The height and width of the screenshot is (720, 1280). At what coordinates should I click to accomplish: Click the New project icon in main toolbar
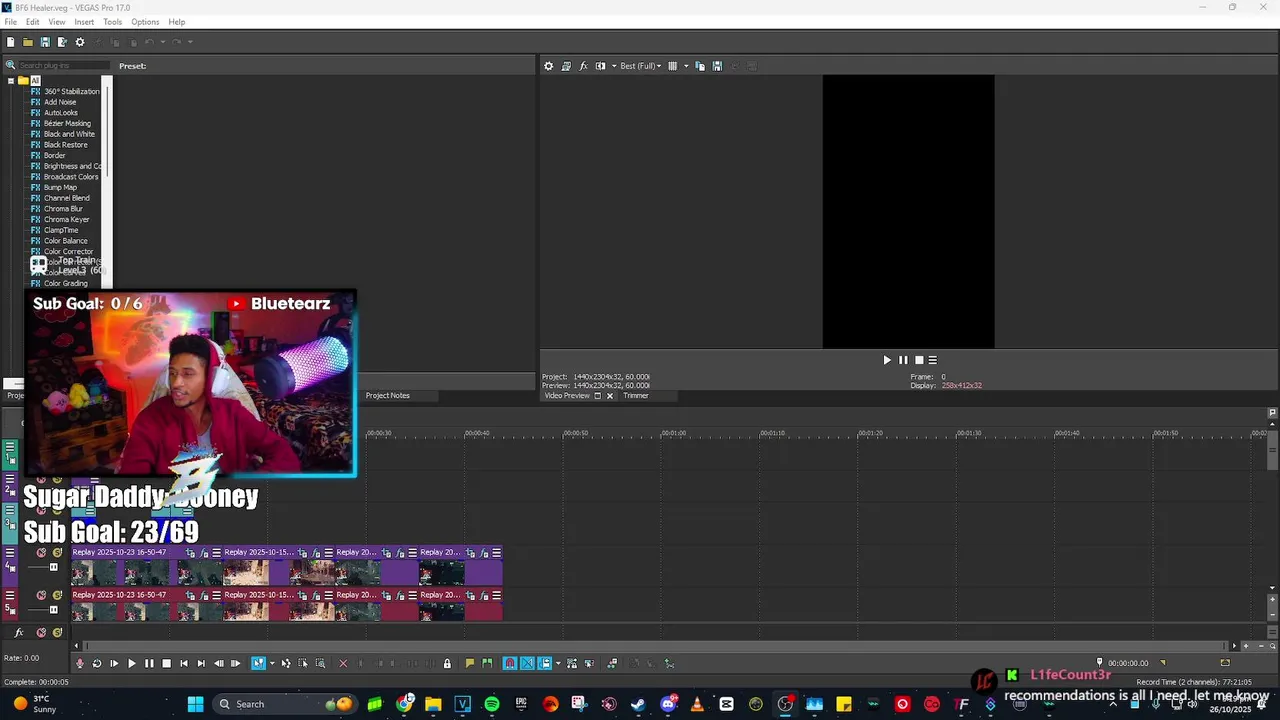(10, 42)
